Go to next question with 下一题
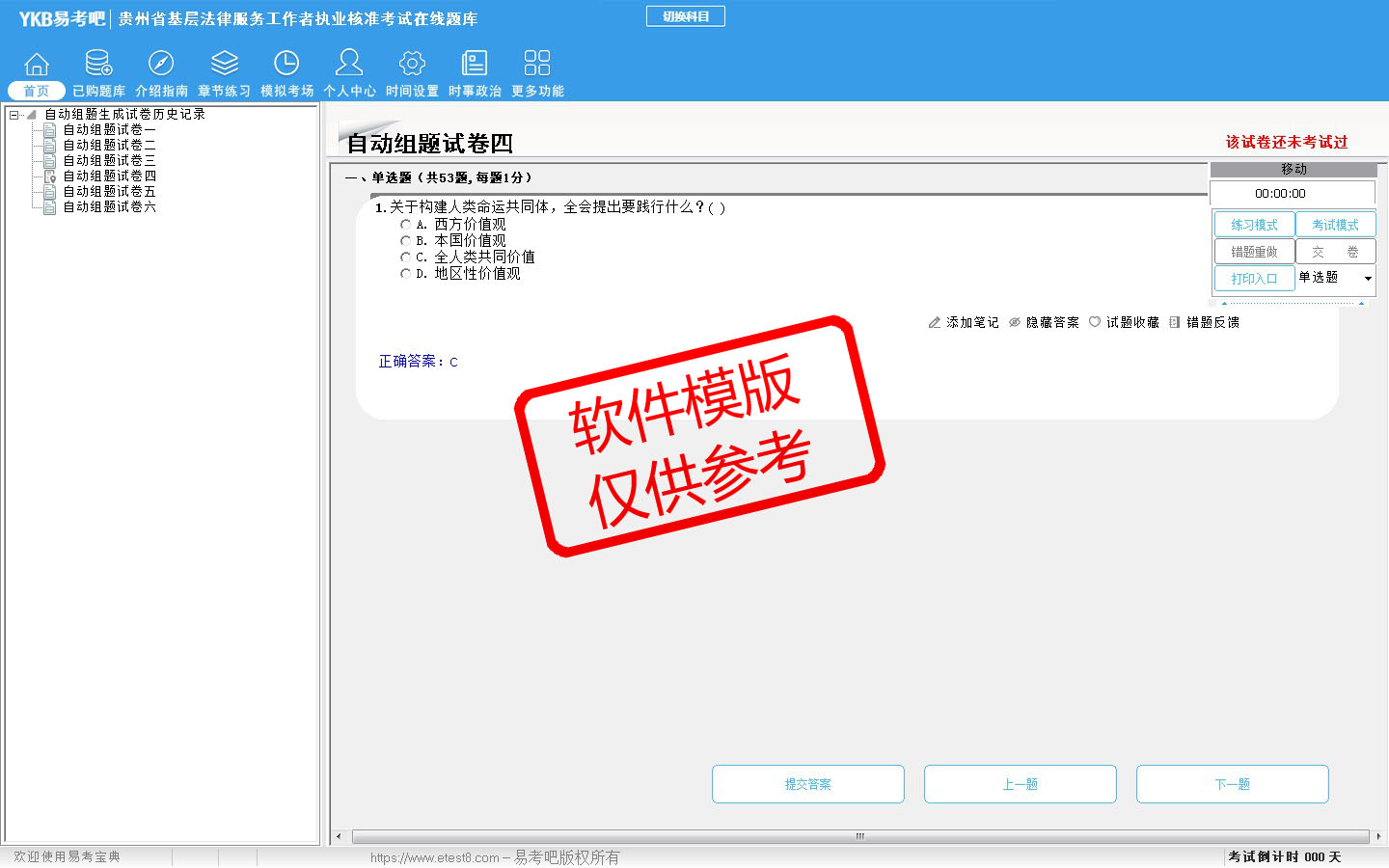Image resolution: width=1389 pixels, height=868 pixels. [1232, 784]
